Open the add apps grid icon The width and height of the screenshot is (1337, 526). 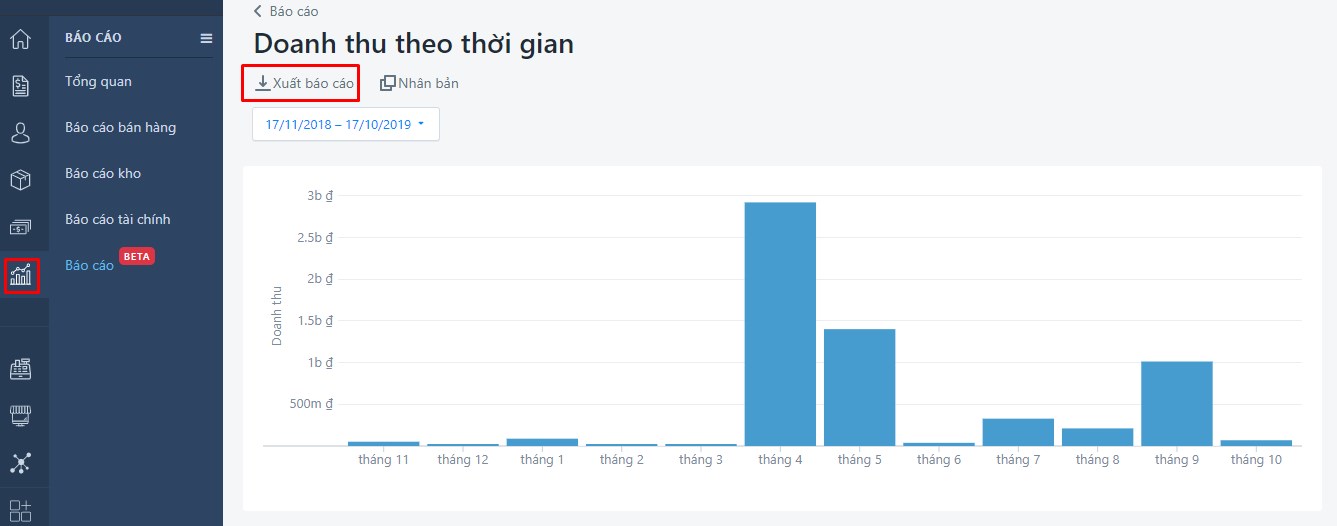(19, 510)
